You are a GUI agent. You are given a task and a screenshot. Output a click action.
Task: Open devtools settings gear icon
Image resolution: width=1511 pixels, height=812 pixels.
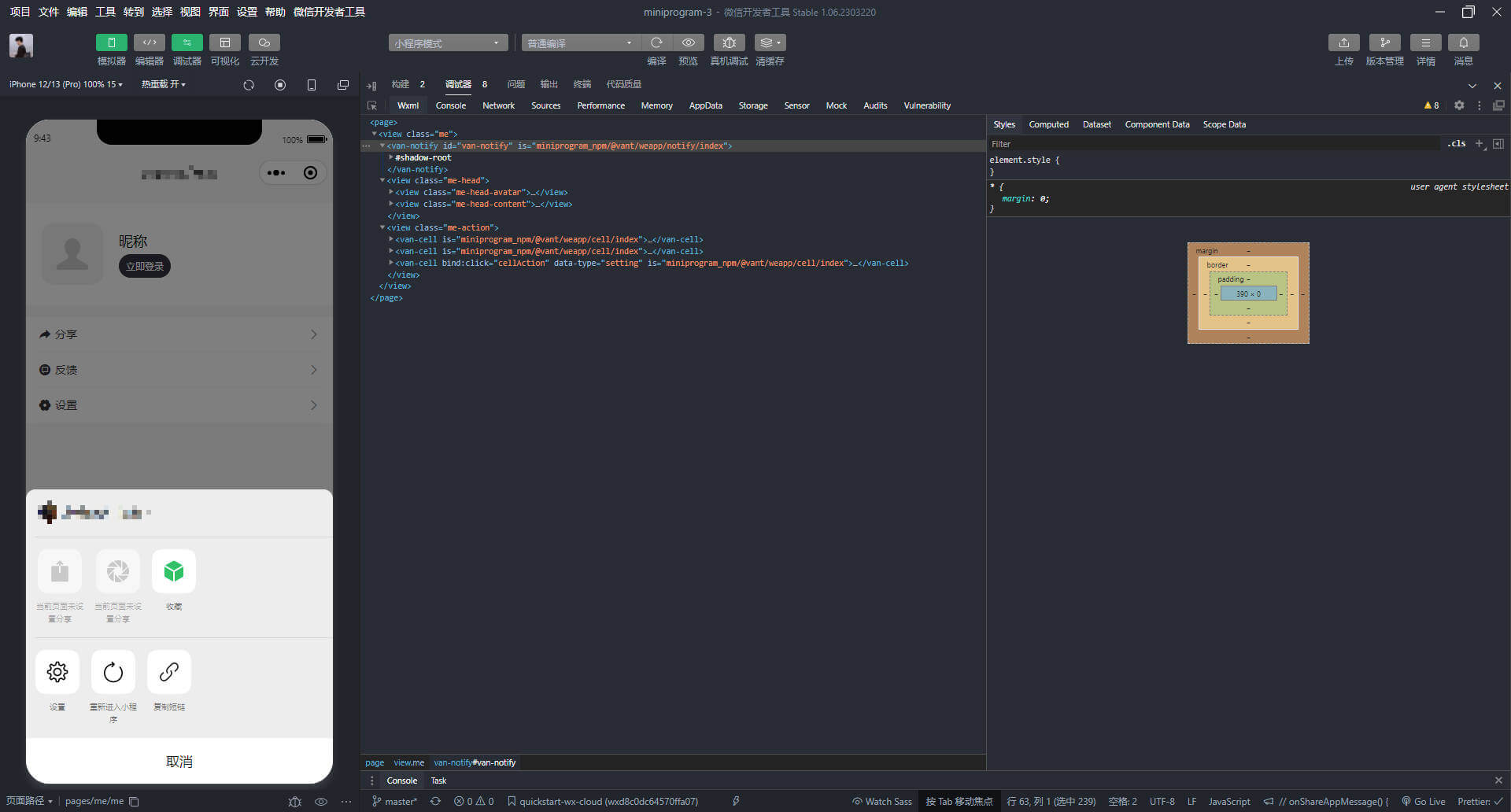tap(1459, 105)
